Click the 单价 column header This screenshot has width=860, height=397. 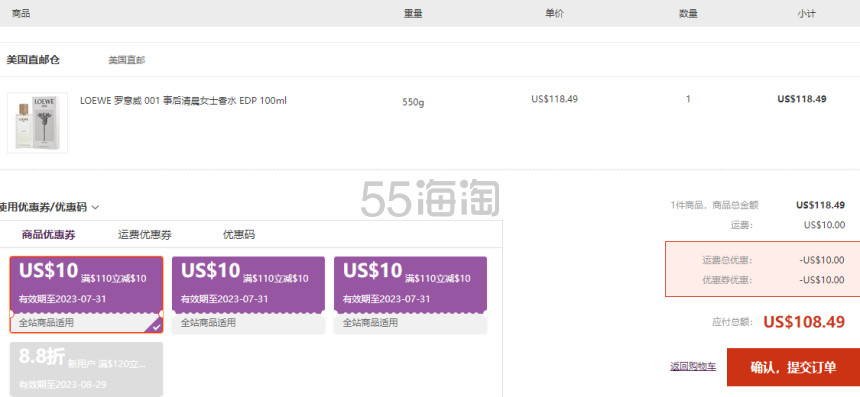coord(555,14)
